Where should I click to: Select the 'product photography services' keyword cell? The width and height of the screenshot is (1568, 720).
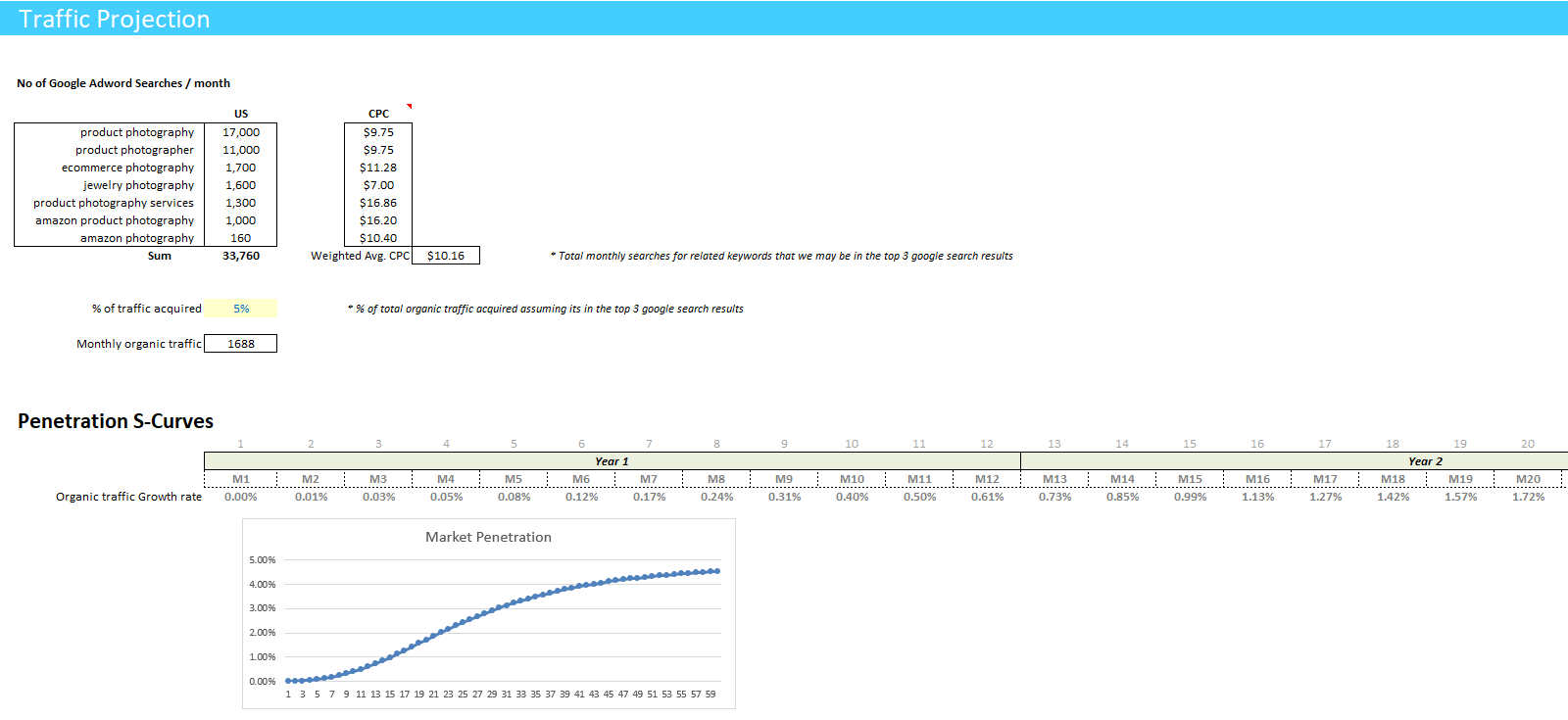tap(114, 203)
